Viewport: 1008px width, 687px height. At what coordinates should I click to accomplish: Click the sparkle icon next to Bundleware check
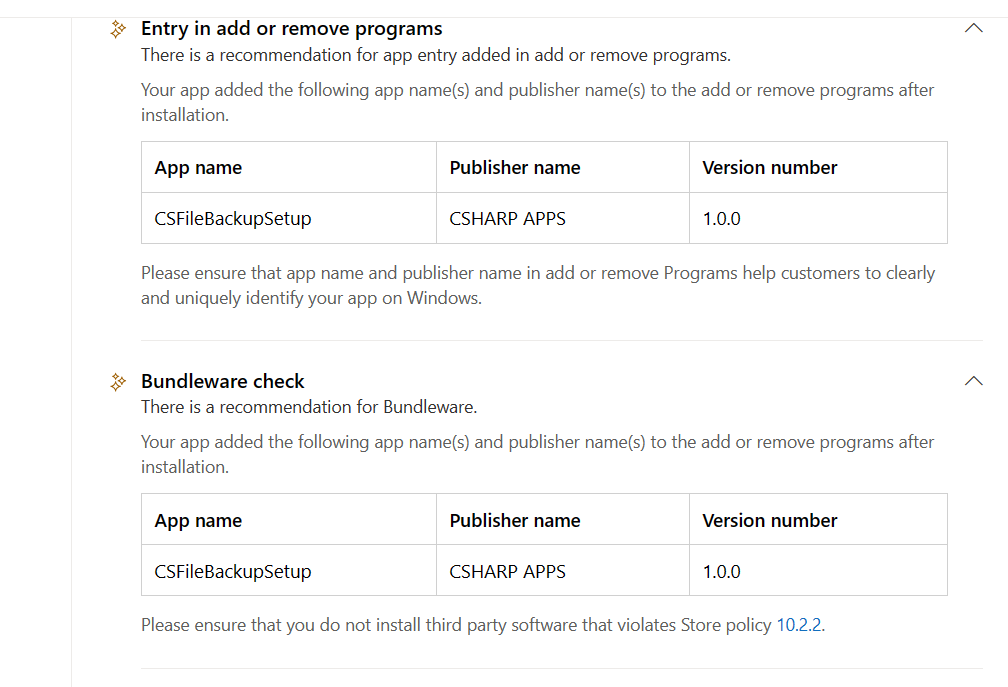117,381
